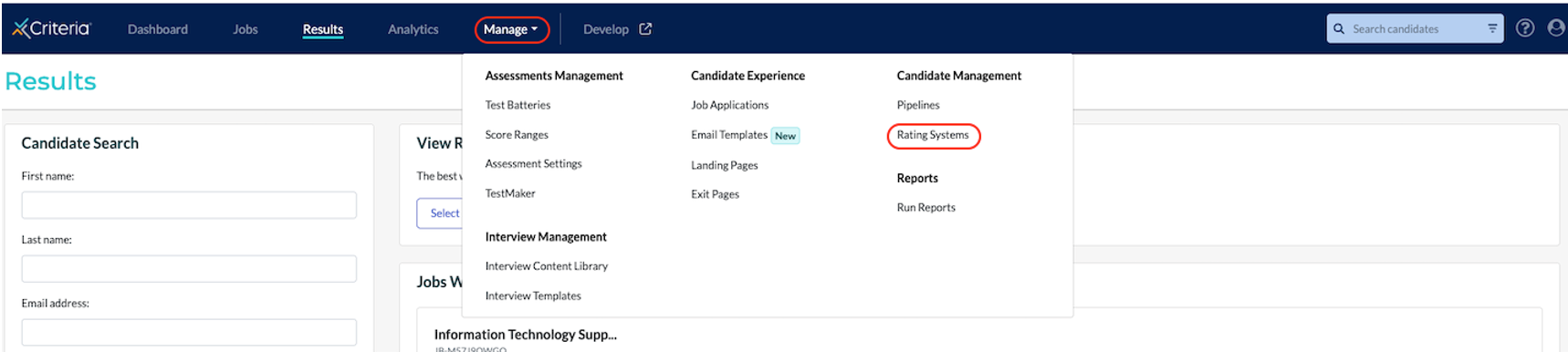1568x352 pixels.
Task: Select Landing Pages
Action: [x=724, y=165]
